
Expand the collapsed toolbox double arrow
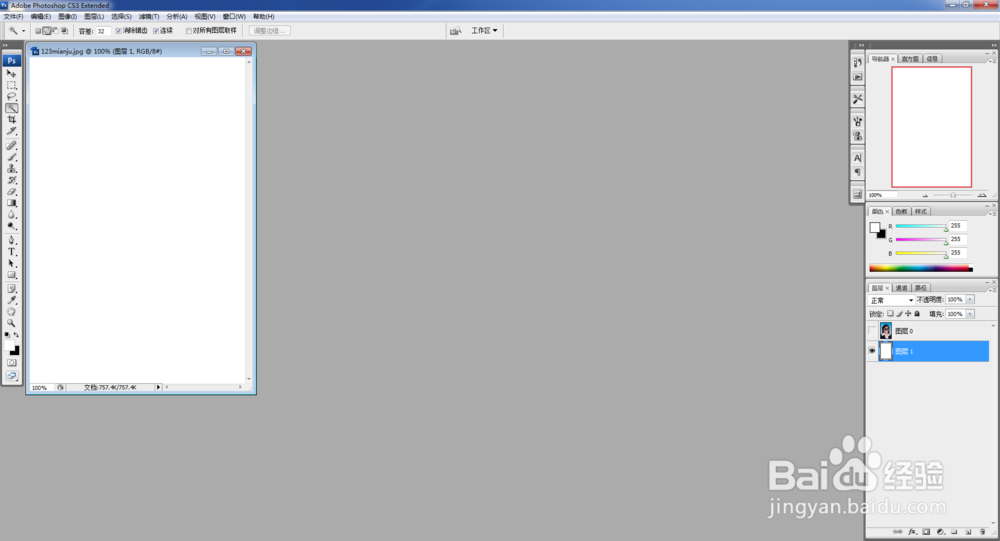pyautogui.click(x=5, y=45)
